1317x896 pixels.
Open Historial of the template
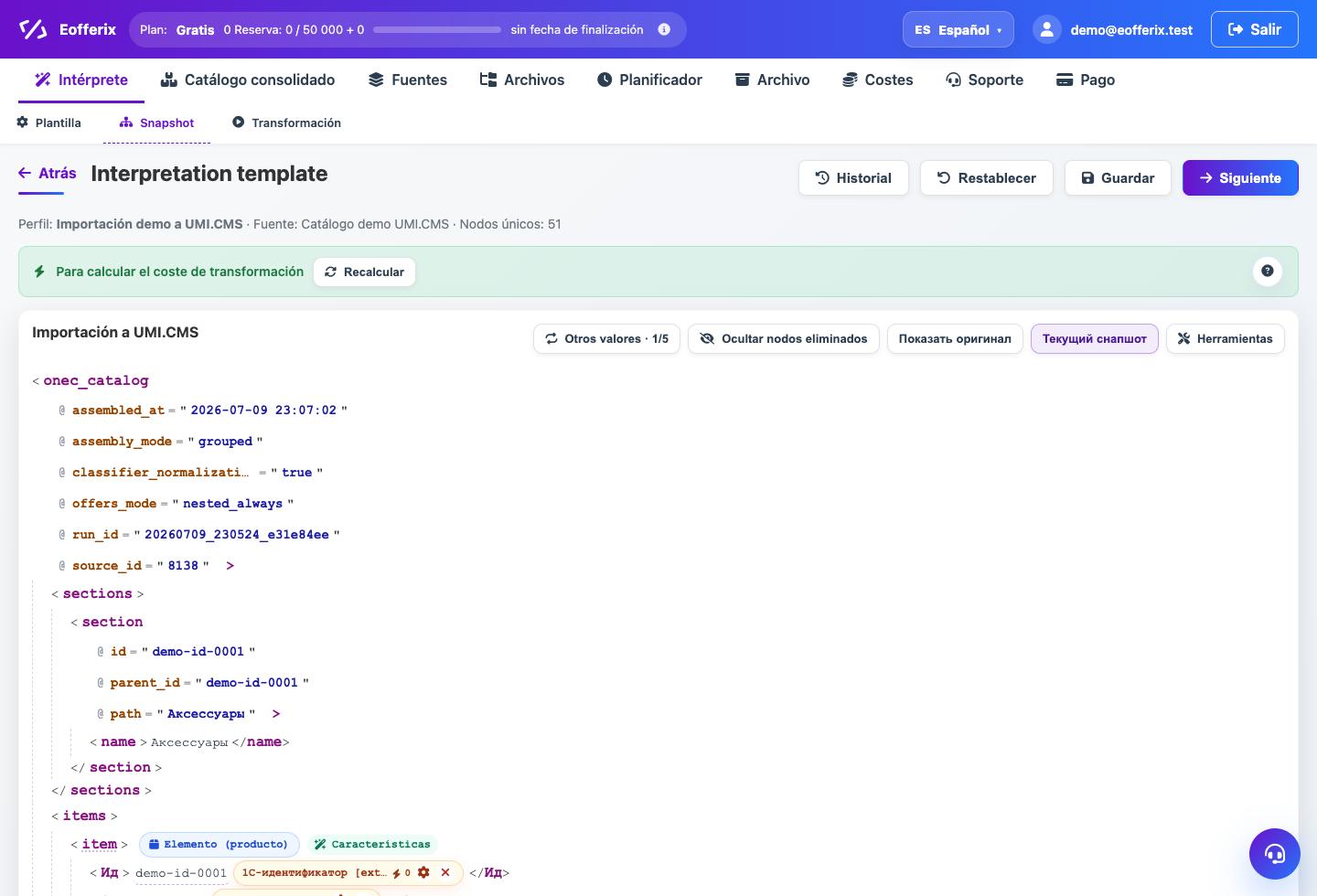coord(853,178)
